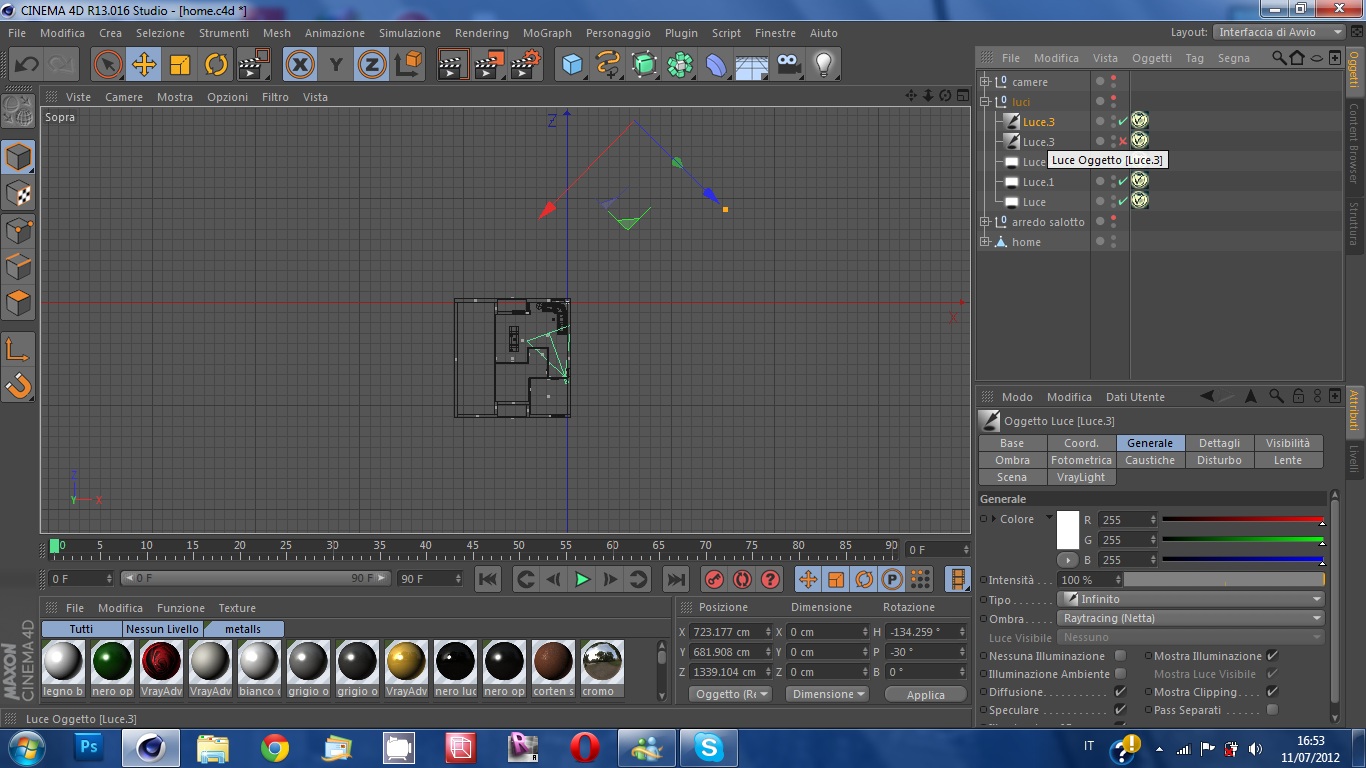The image size is (1366, 768).
Task: Add a cube primitive object
Action: [x=572, y=65]
